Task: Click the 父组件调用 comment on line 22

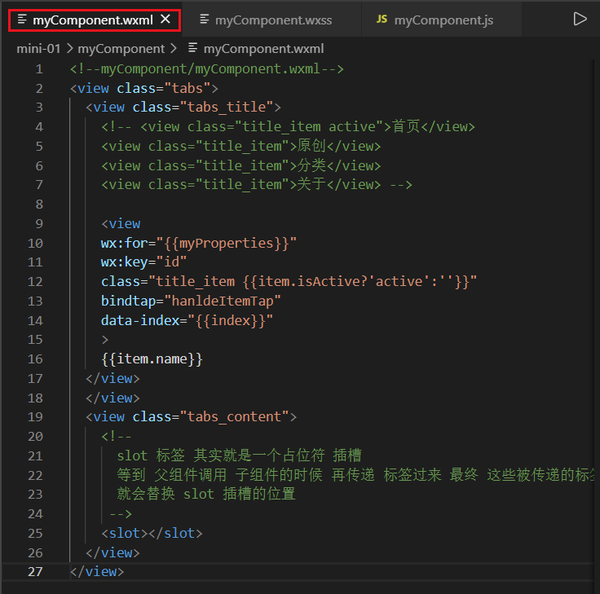Action: [191, 475]
